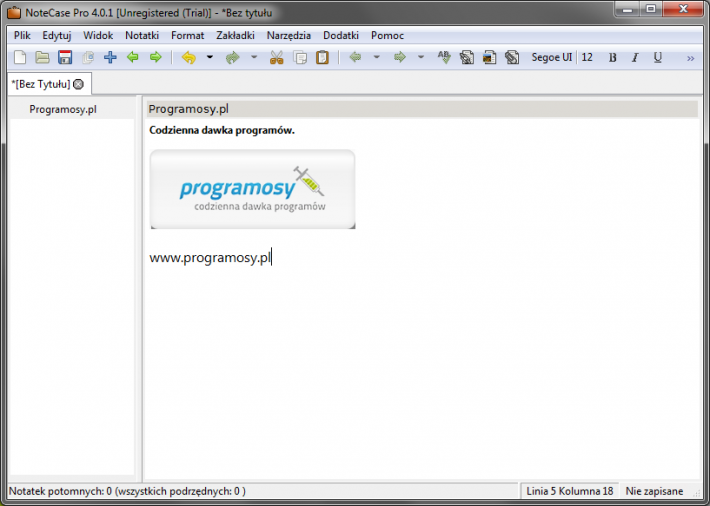Copy the selection with the copy icon
710x506 pixels.
[300, 58]
